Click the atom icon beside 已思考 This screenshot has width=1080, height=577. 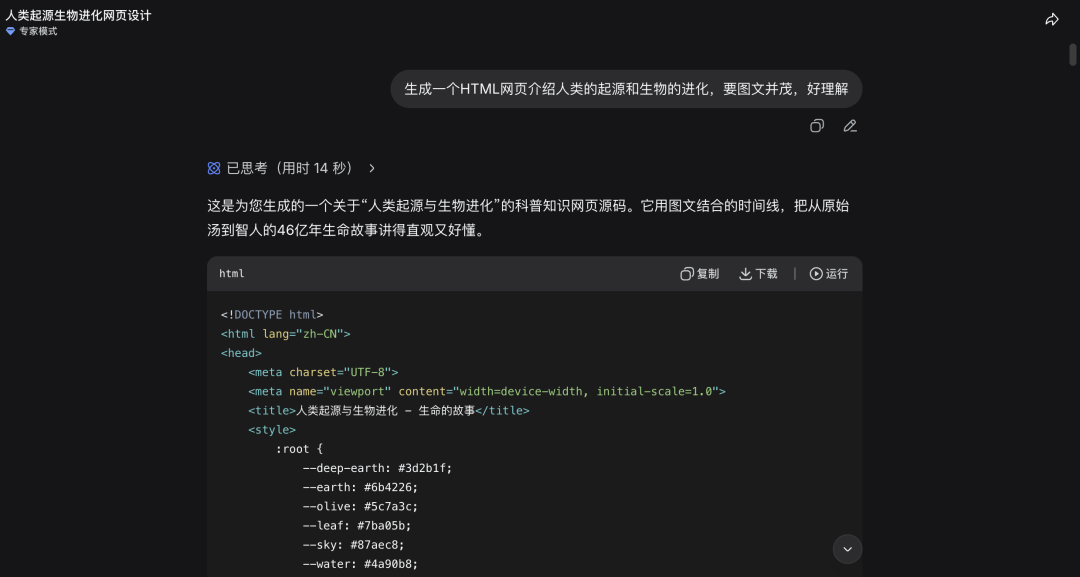tap(214, 168)
